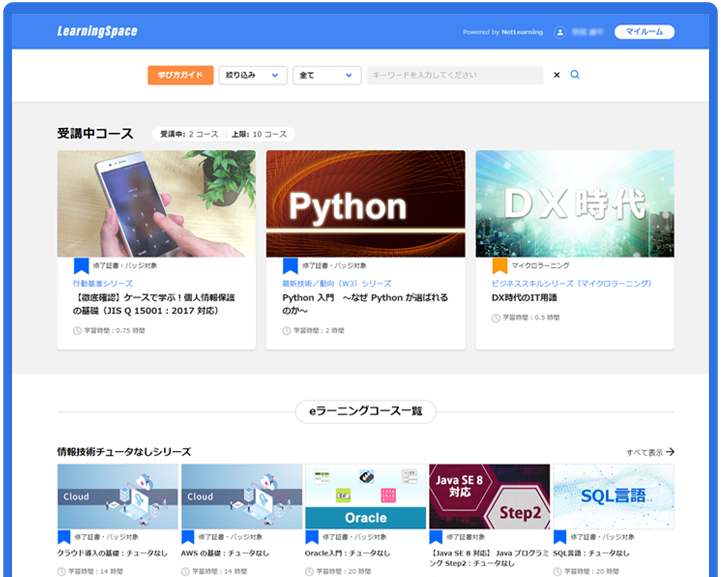Viewport: 721px width, 577px height.
Task: Click the magnifier search icon
Action: [x=575, y=74]
